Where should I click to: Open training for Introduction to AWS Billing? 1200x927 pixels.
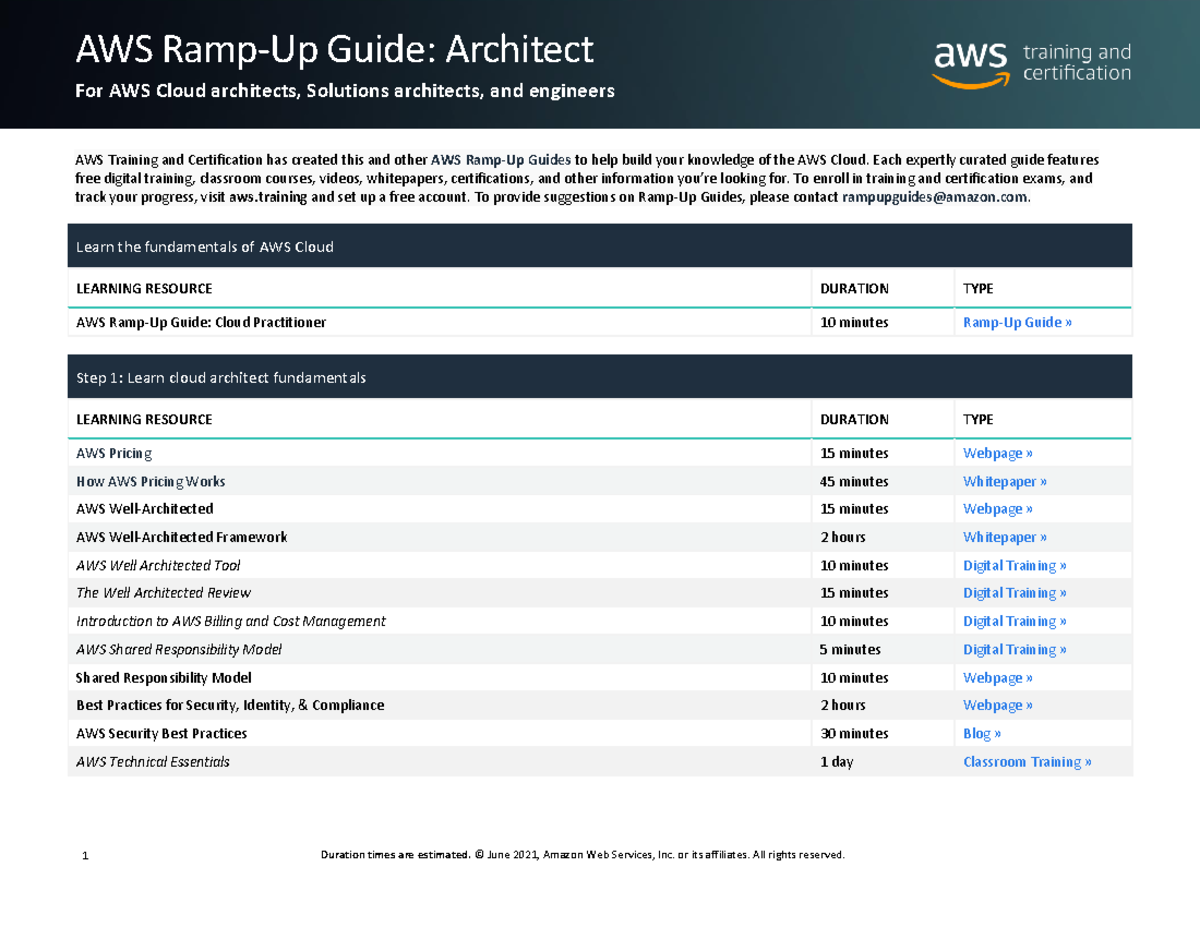(x=1014, y=621)
